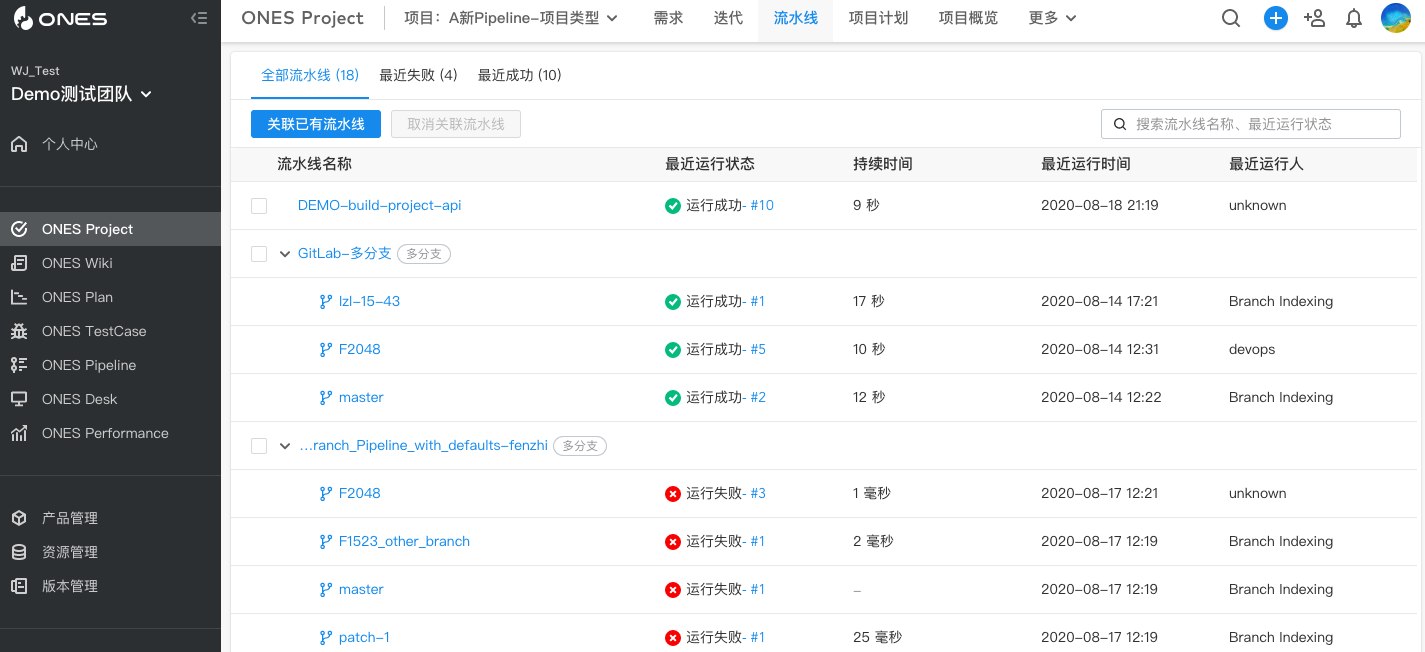Open the DEMO-build-project-api pipeline link
The image size is (1425, 652).
pos(379,205)
